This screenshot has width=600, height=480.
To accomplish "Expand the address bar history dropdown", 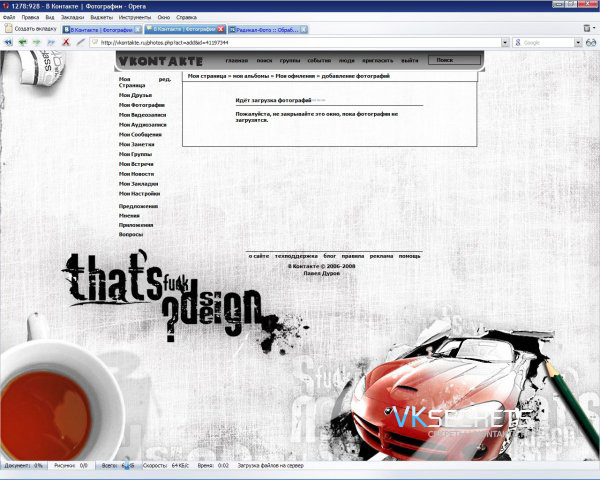I will [x=505, y=43].
